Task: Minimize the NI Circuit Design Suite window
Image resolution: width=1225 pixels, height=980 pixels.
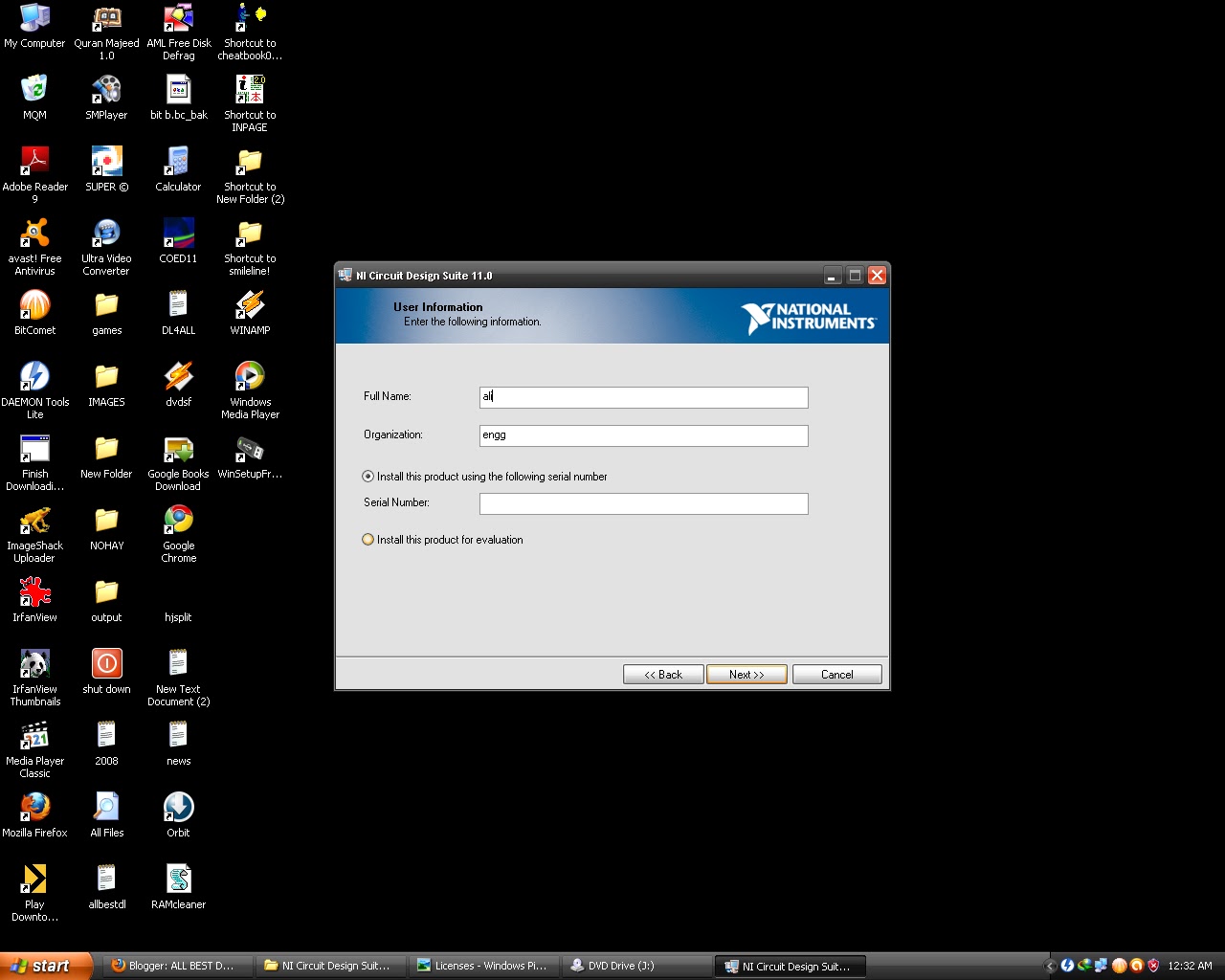Action: (833, 276)
